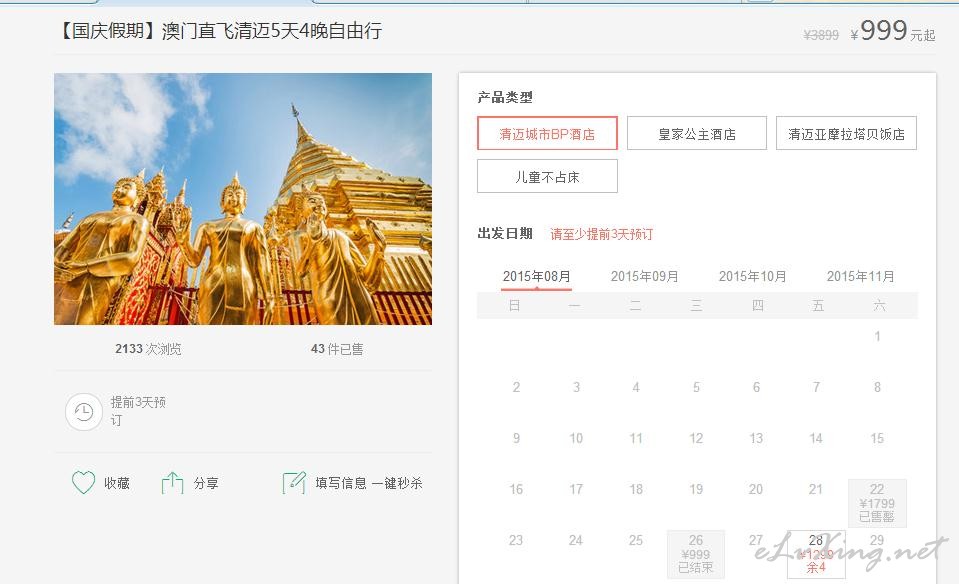Click calendar date 23

[516, 540]
